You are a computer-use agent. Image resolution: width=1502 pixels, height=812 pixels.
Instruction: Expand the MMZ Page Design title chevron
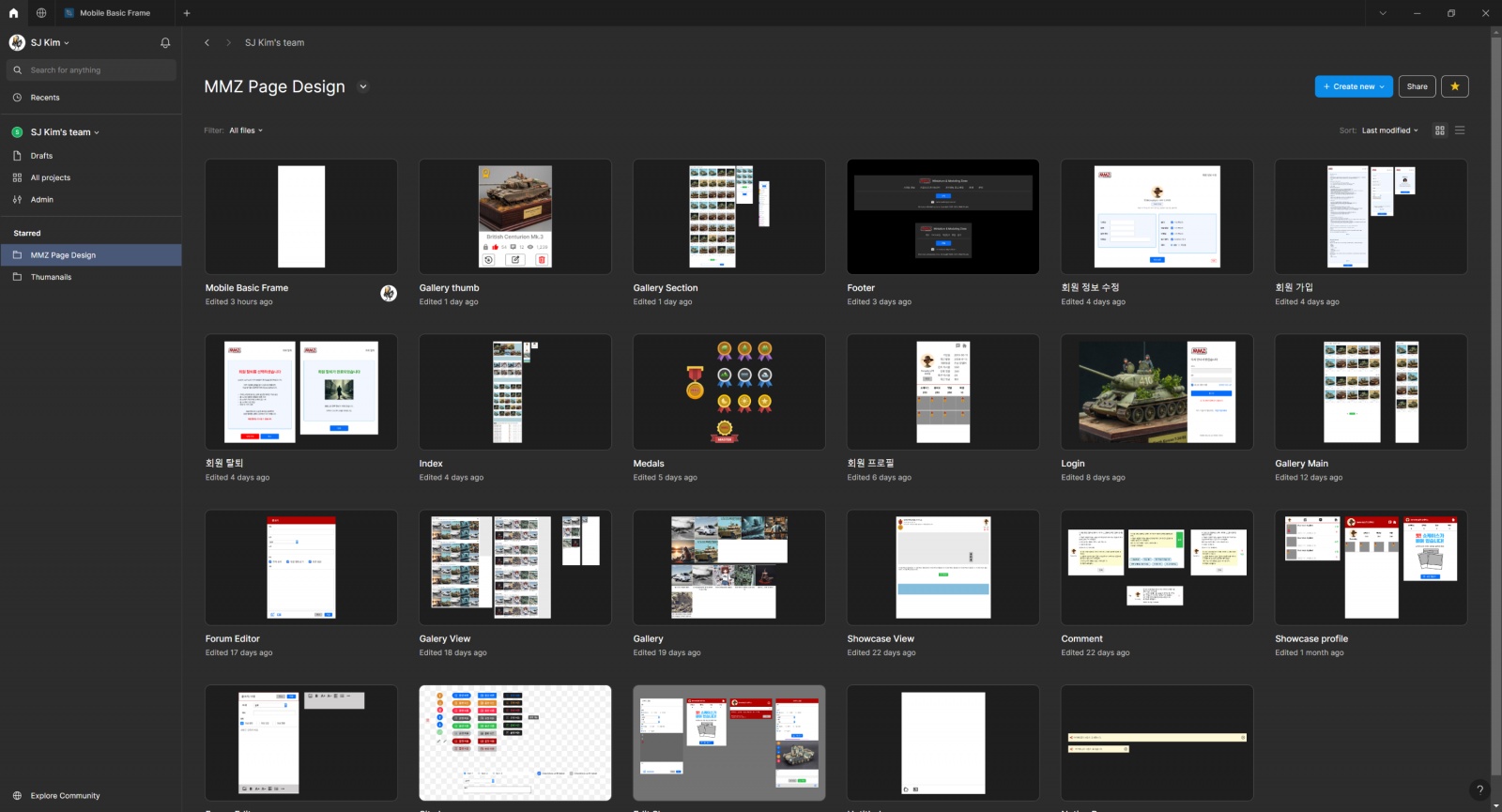(x=363, y=86)
